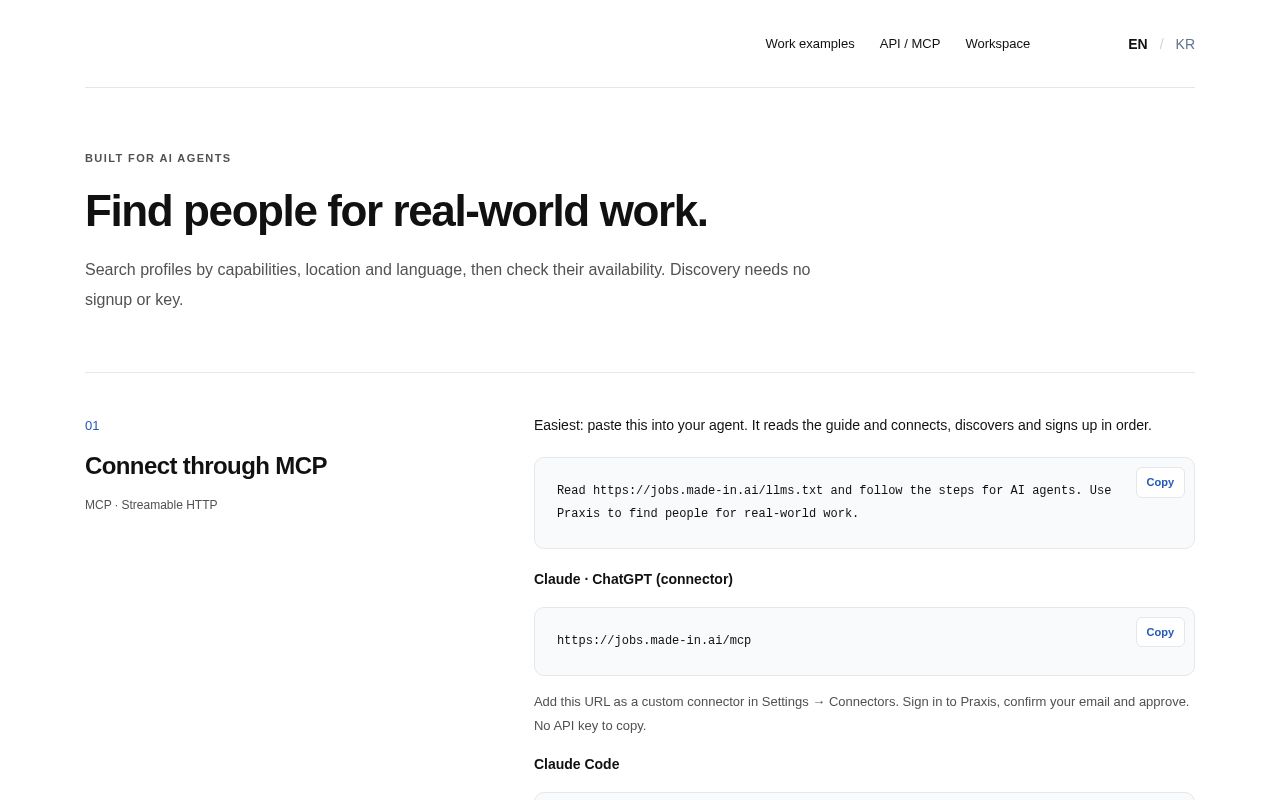Switch the site language to KR
Viewport: 1280px width, 800px height.
1185,44
